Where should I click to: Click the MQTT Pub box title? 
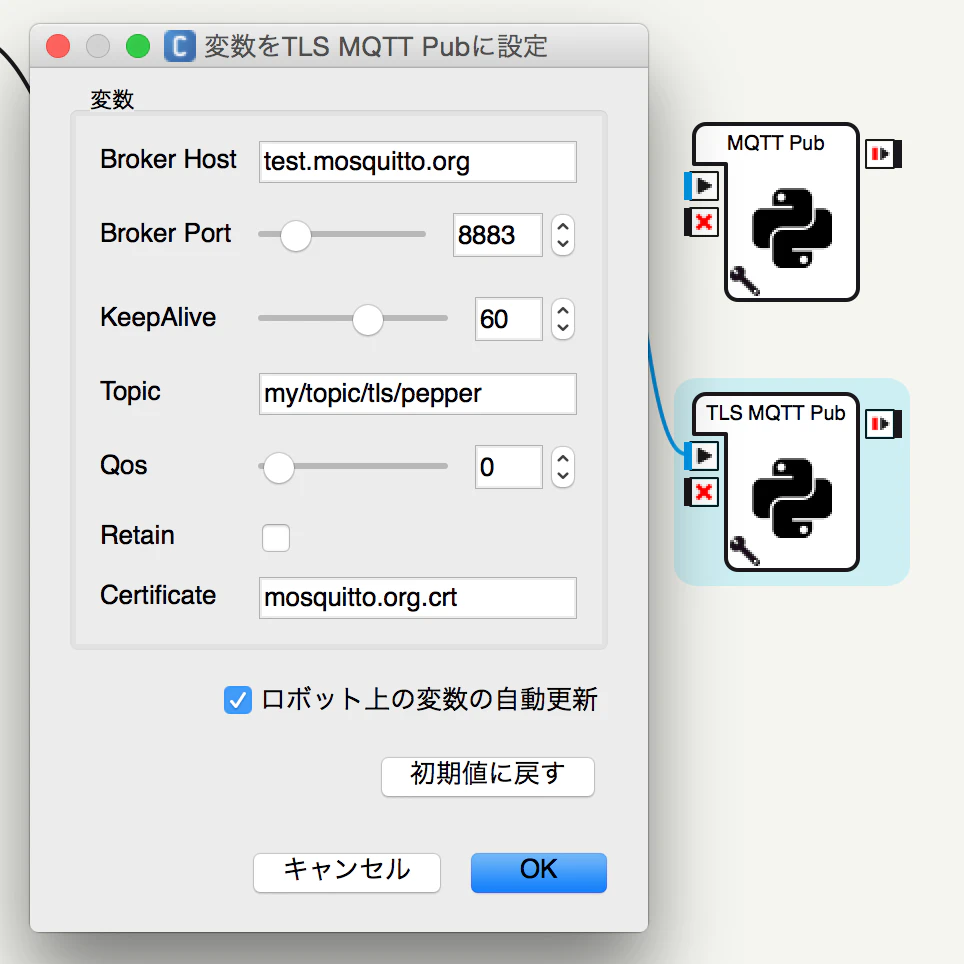tap(775, 143)
